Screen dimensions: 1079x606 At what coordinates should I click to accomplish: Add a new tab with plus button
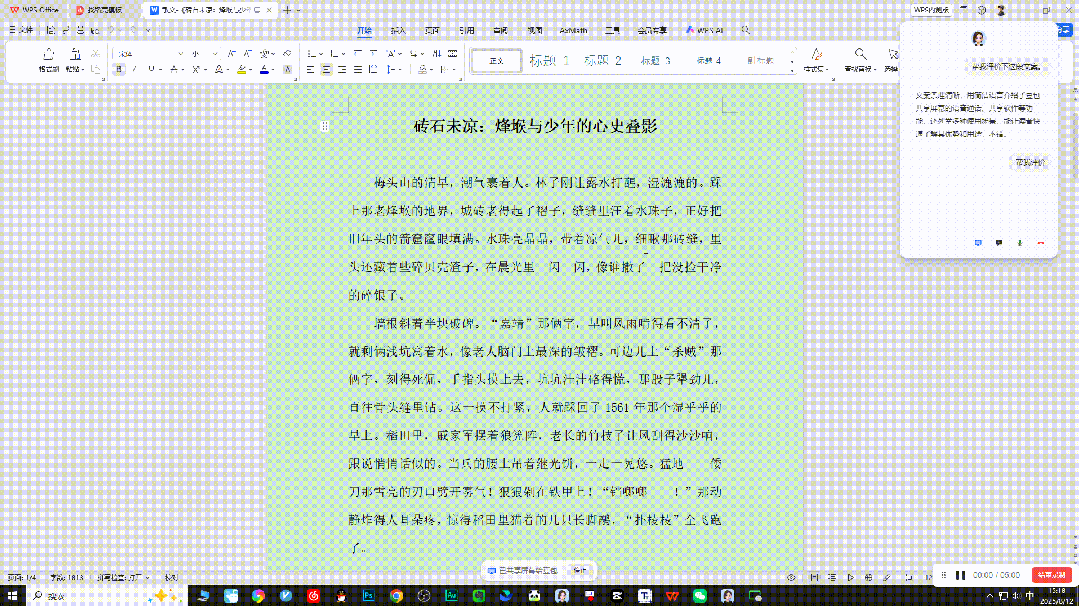pos(287,10)
